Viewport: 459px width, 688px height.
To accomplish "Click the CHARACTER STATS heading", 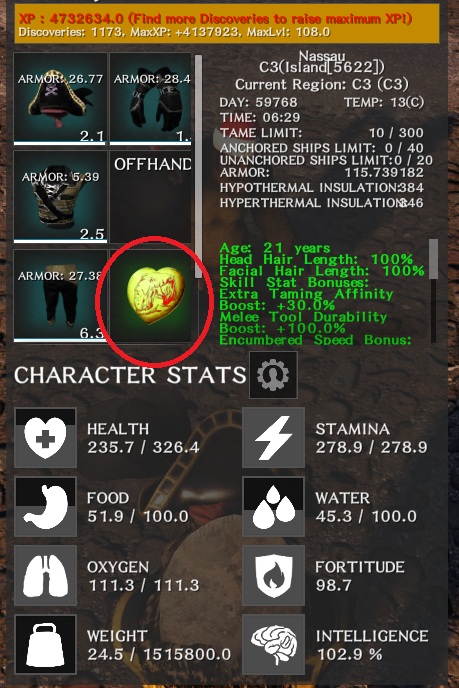I will point(130,376).
